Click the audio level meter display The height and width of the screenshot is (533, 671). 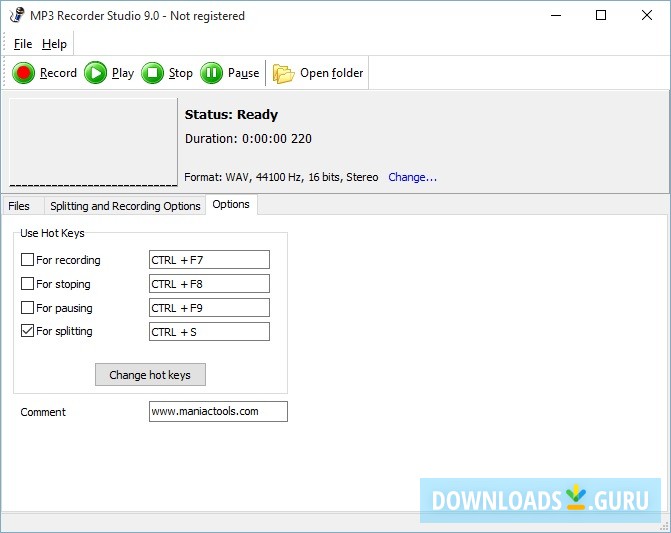click(x=93, y=142)
